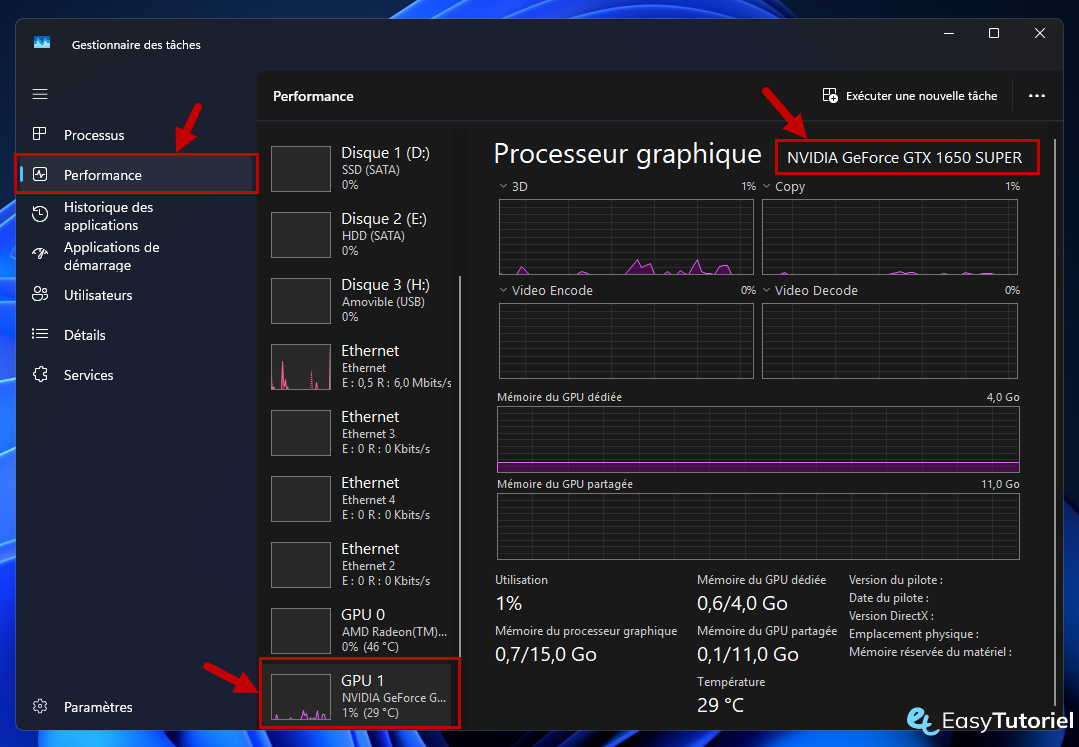1079x747 pixels.
Task: Open the Video Encode engine dropdown
Action: pos(503,290)
